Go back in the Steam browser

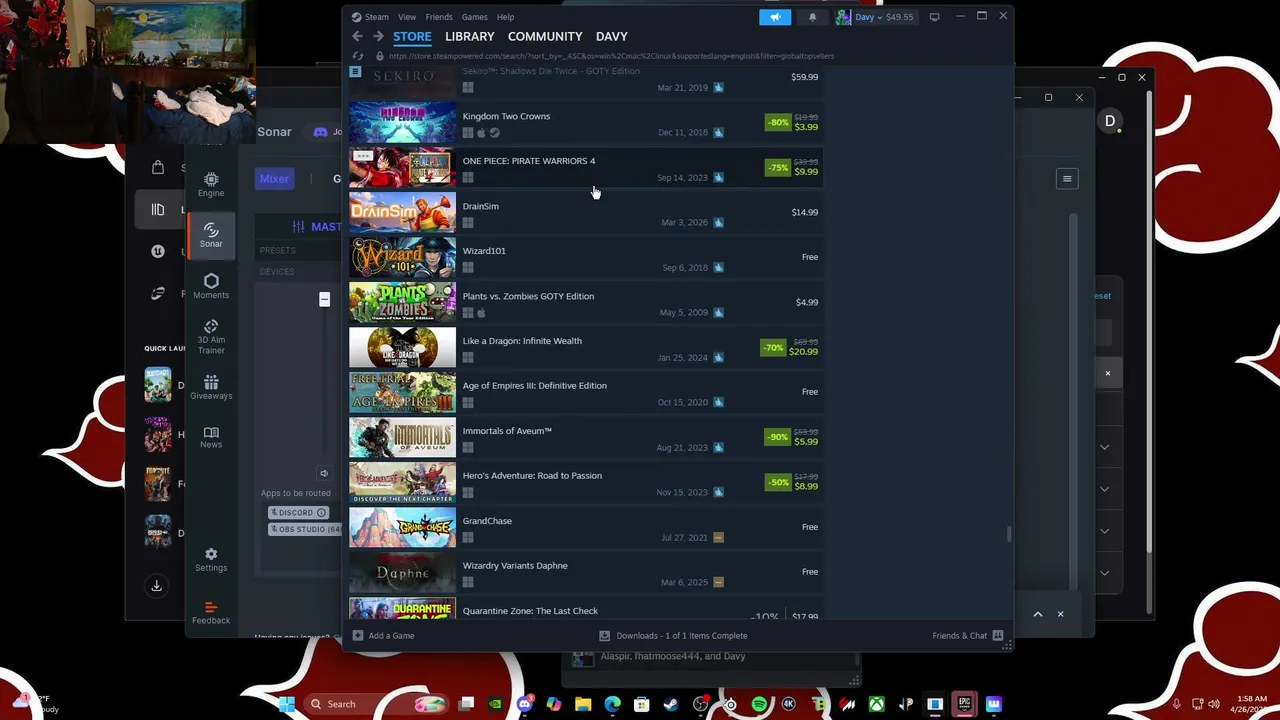pyautogui.click(x=357, y=36)
